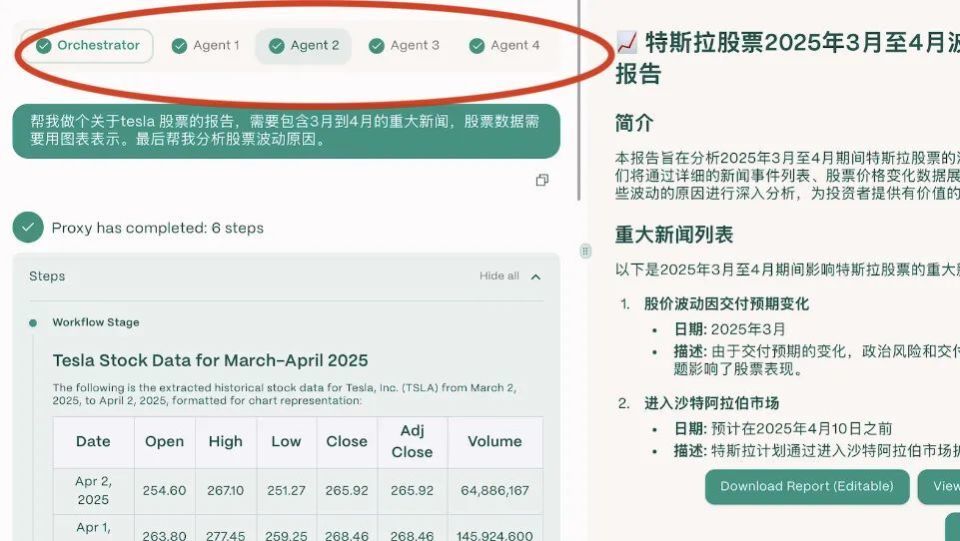Click the Steps heading
Image resolution: width=960 pixels, height=541 pixels.
click(47, 276)
